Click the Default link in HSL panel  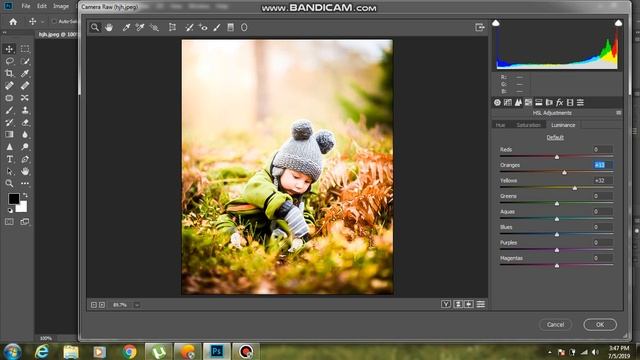click(x=555, y=138)
